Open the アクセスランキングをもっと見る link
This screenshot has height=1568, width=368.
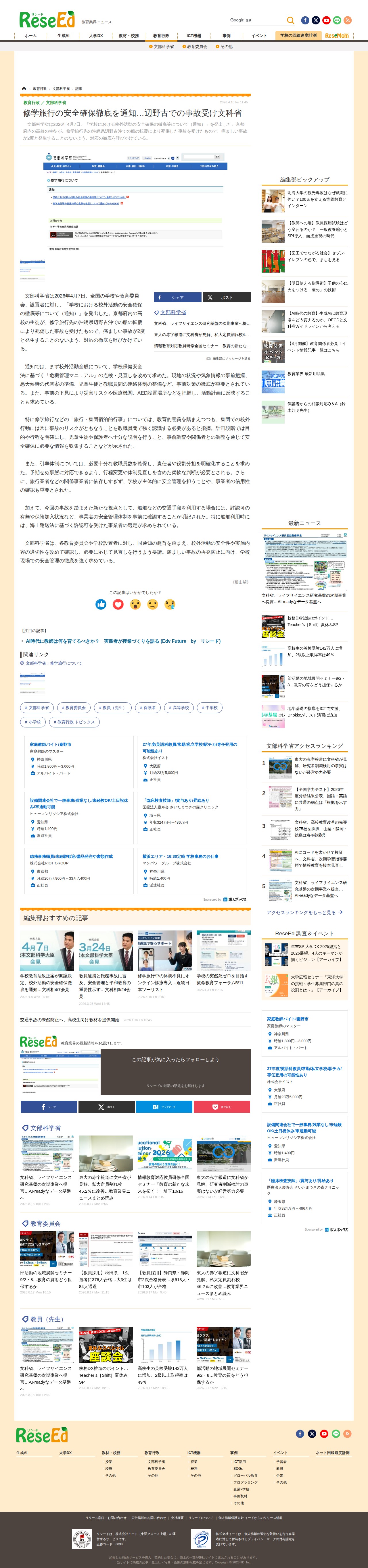[x=305, y=912]
